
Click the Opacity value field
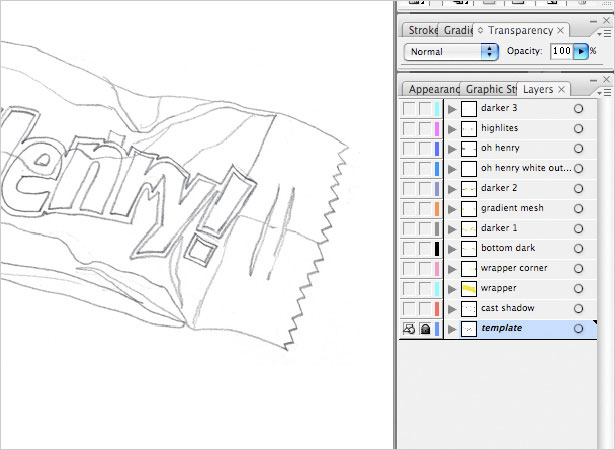(x=561, y=51)
